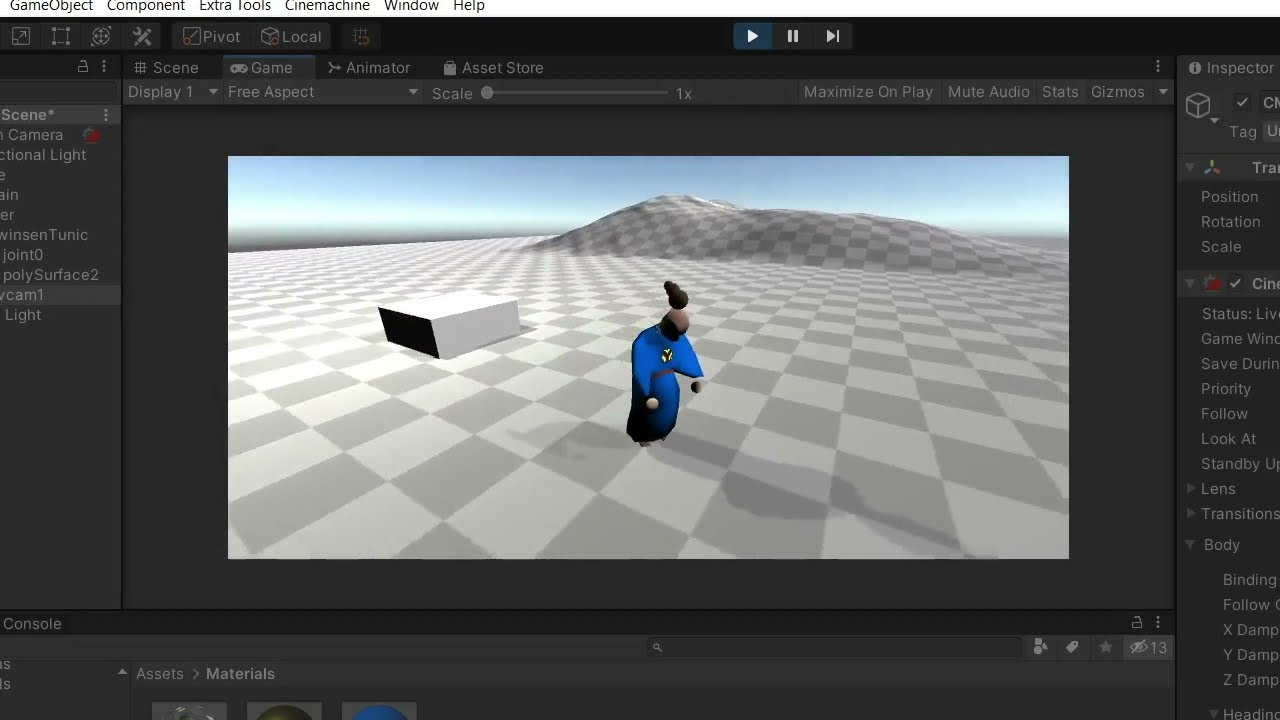Viewport: 1280px width, 720px height.
Task: Open Project panel options menu
Action: point(1158,623)
